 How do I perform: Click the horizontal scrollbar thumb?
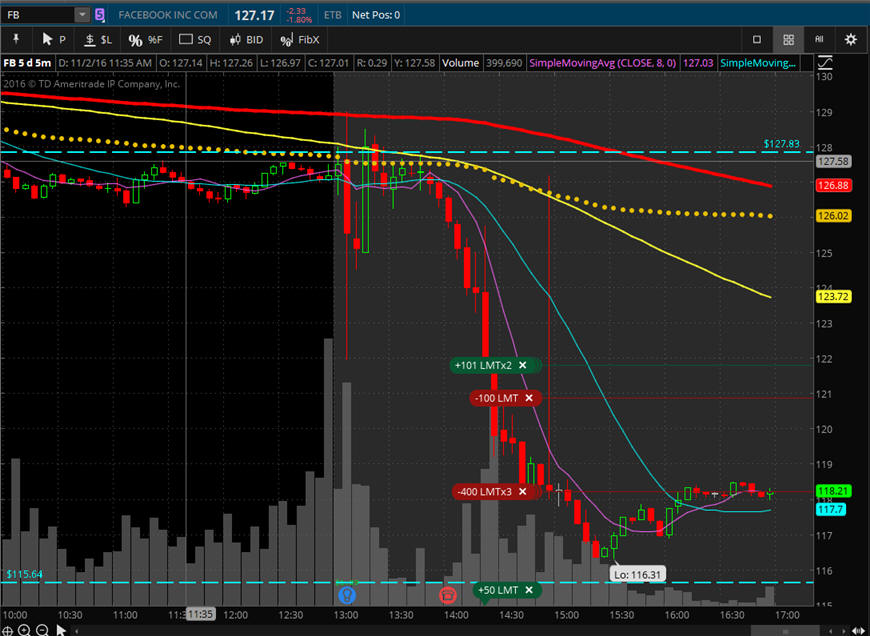787,630
